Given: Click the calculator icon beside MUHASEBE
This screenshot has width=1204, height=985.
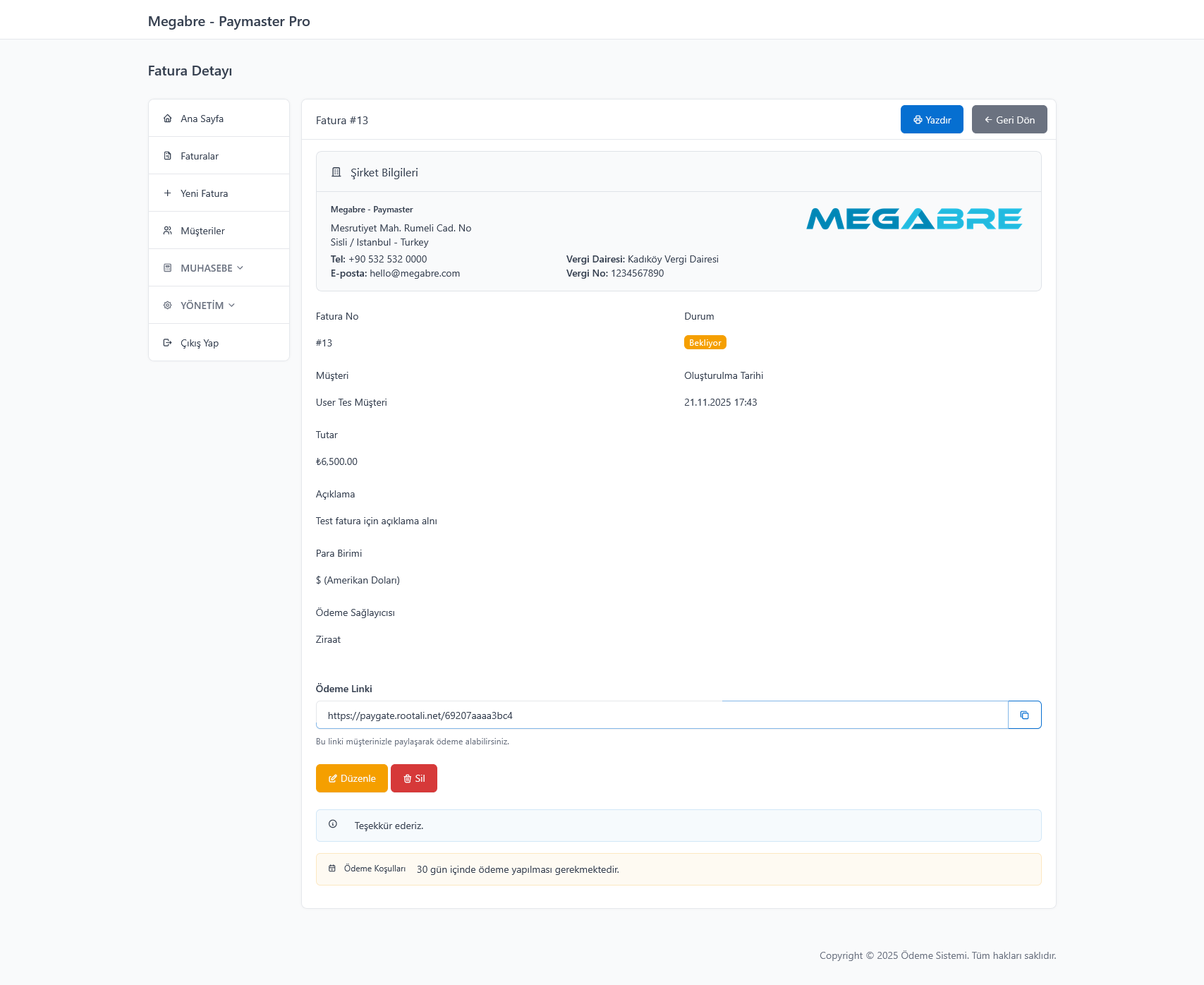Looking at the screenshot, I should pos(167,268).
